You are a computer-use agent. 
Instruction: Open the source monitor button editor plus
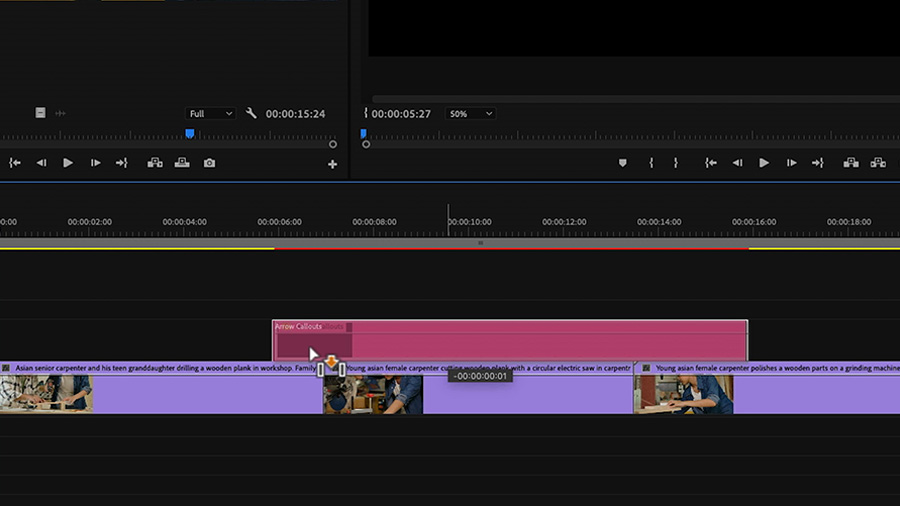coord(332,165)
